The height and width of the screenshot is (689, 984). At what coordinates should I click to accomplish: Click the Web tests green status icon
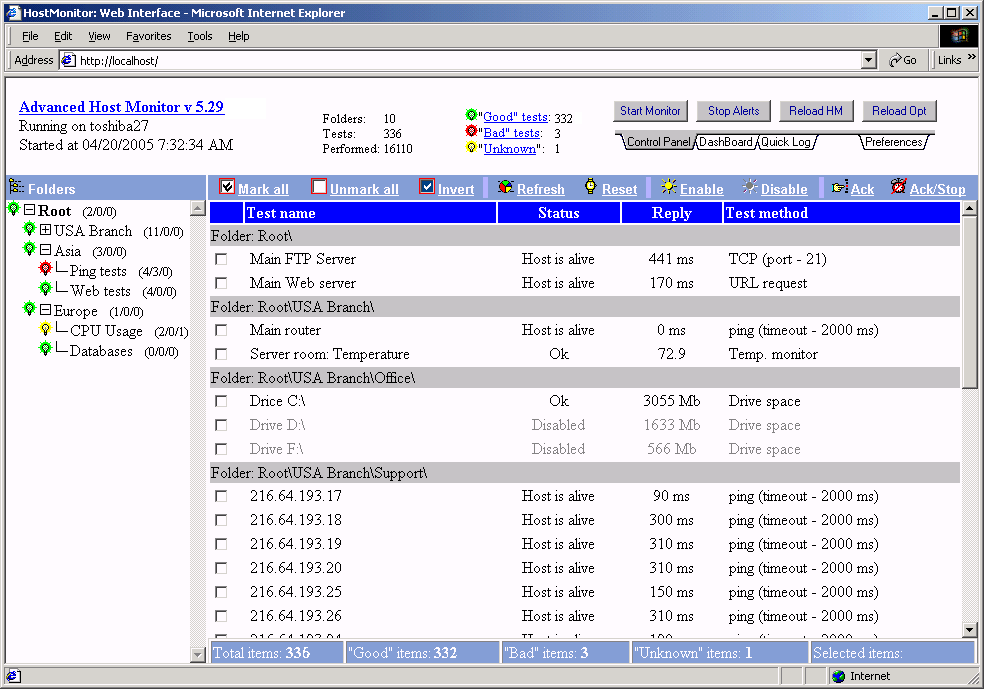coord(45,289)
